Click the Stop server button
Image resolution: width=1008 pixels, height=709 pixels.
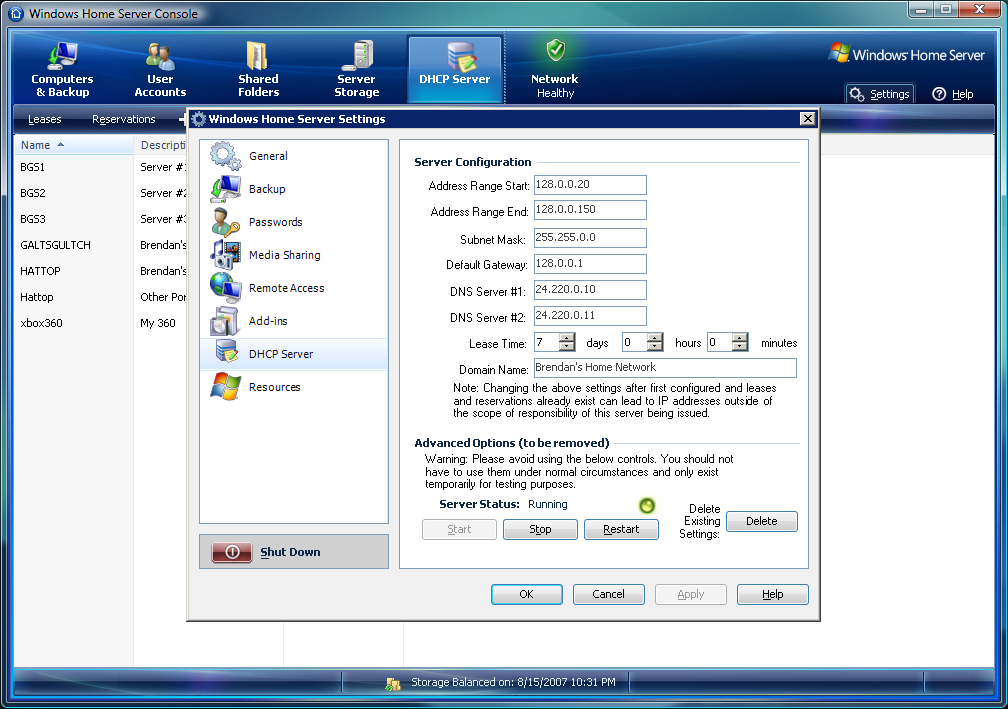540,530
